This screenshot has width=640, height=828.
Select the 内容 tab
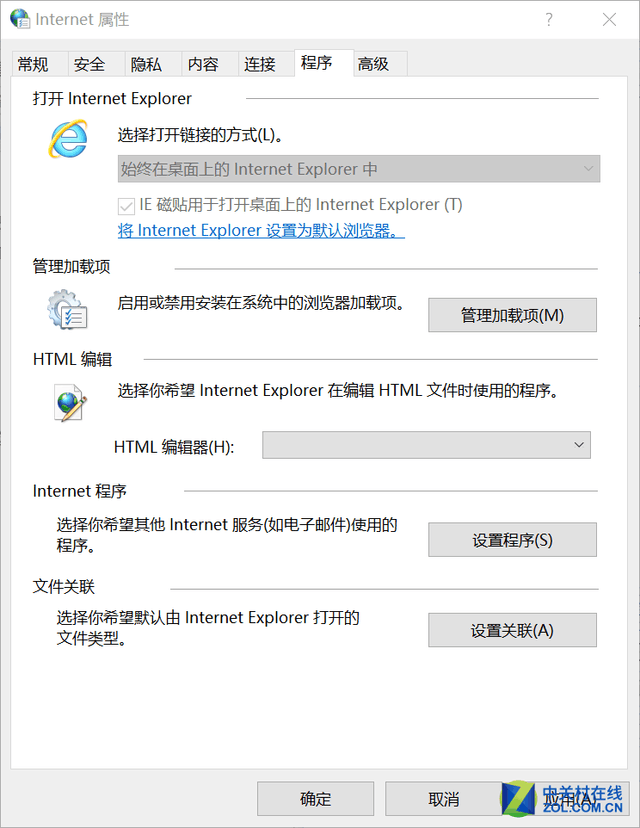[203, 64]
